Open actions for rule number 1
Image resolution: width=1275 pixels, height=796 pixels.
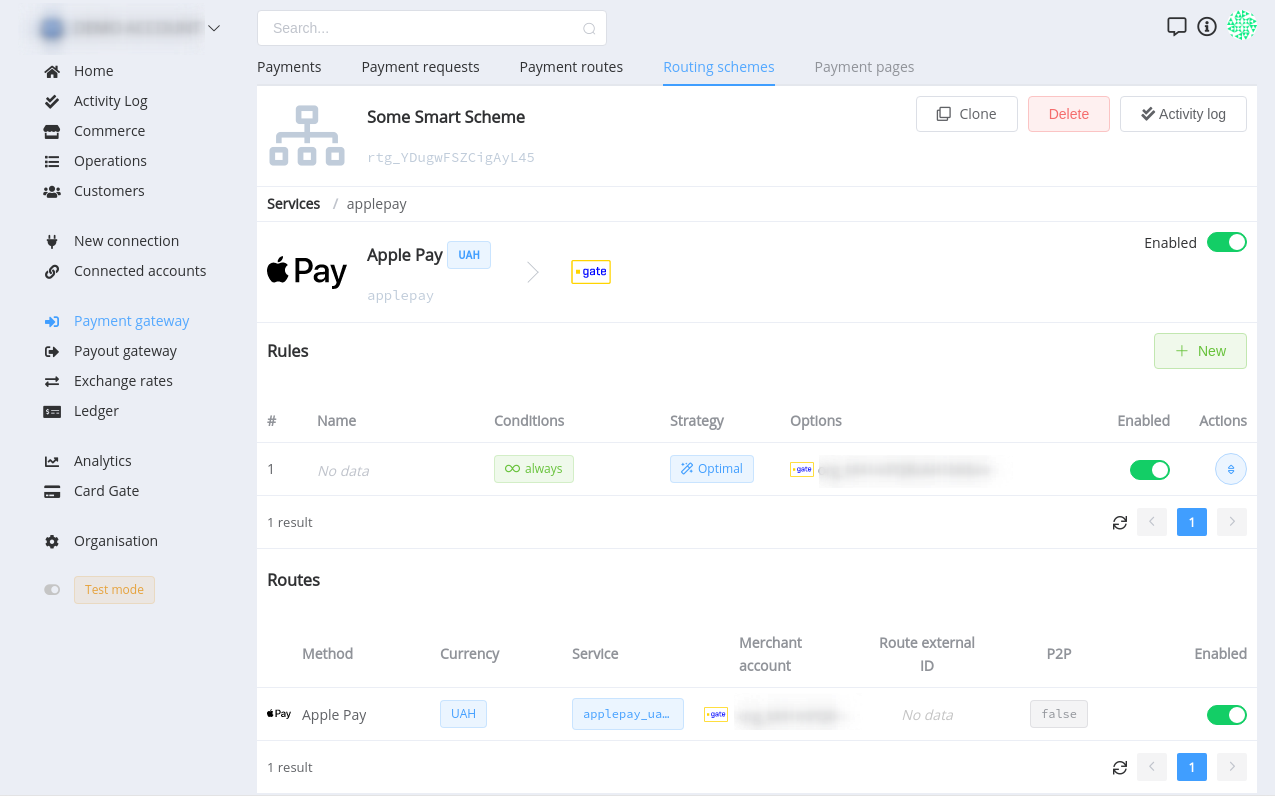pyautogui.click(x=1231, y=469)
